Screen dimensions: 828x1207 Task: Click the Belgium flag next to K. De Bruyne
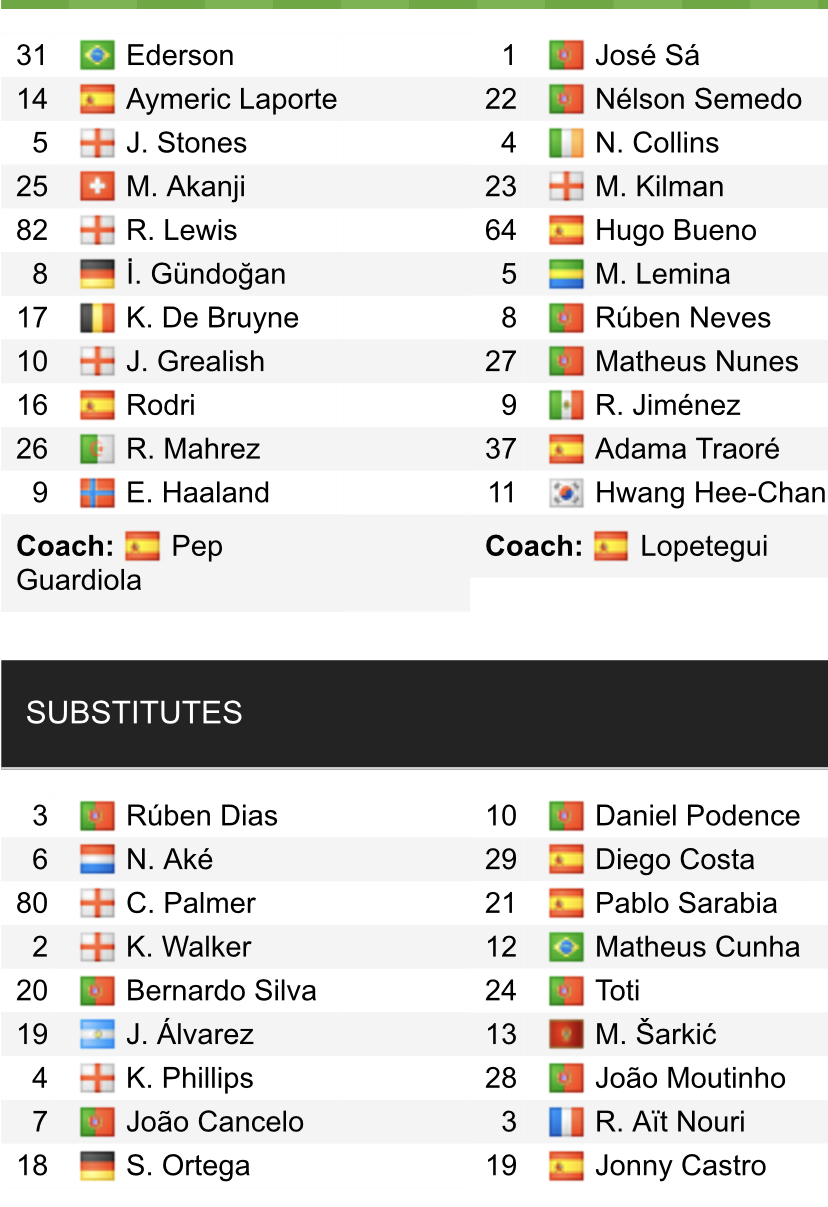[x=97, y=318]
